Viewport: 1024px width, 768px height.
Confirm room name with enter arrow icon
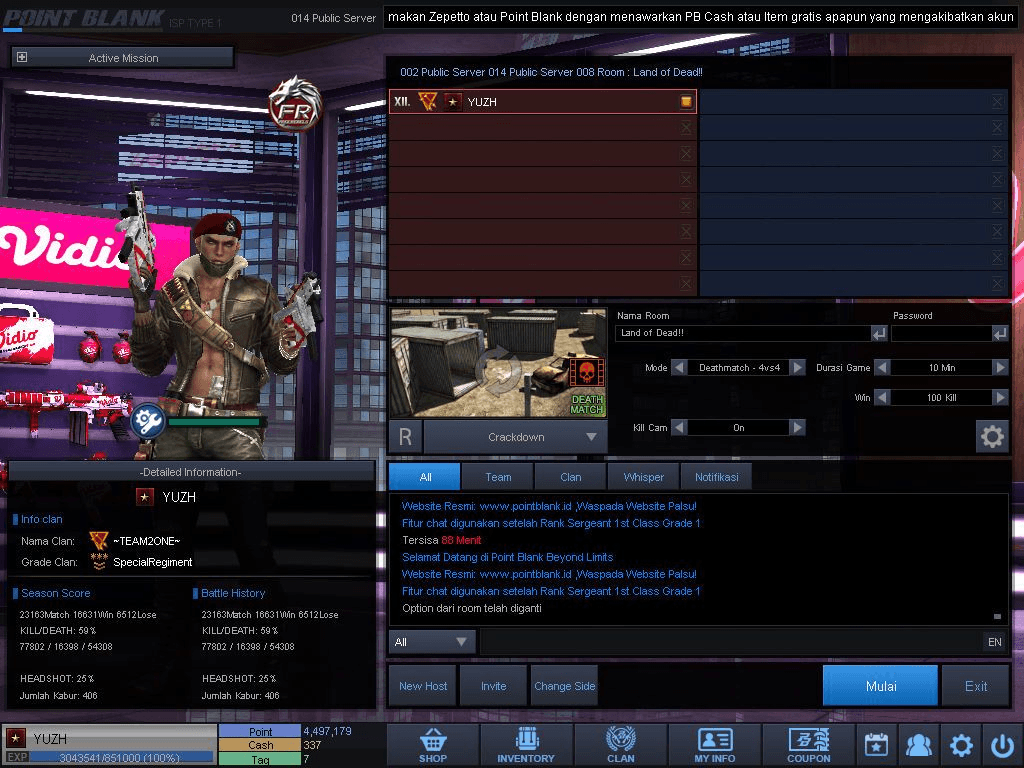pos(879,334)
